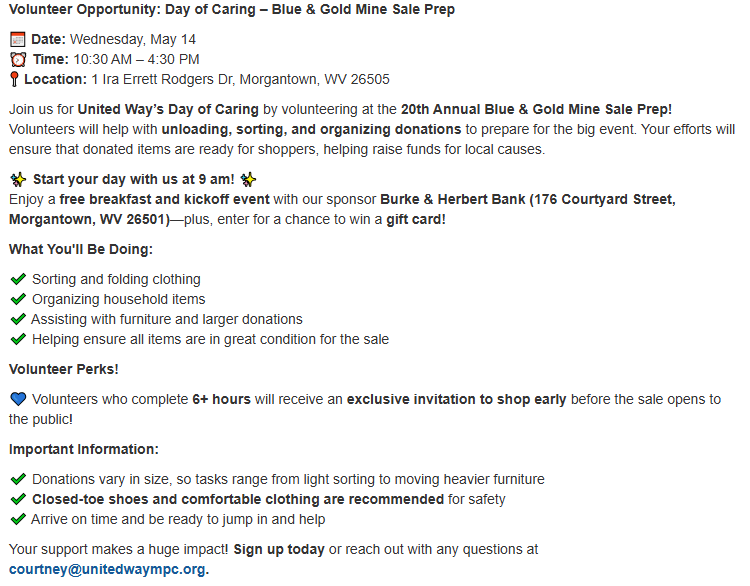Click checkmark next to Organizing household items
This screenshot has width=750, height=586.
(18, 299)
